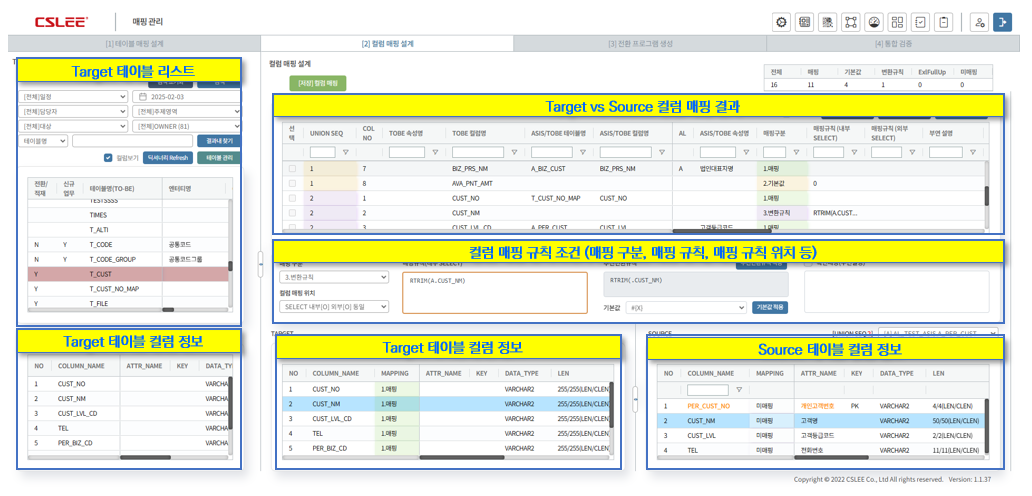This screenshot has width=1032, height=496.
Task: Click the table name search input field
Action: pyautogui.click(x=134, y=141)
